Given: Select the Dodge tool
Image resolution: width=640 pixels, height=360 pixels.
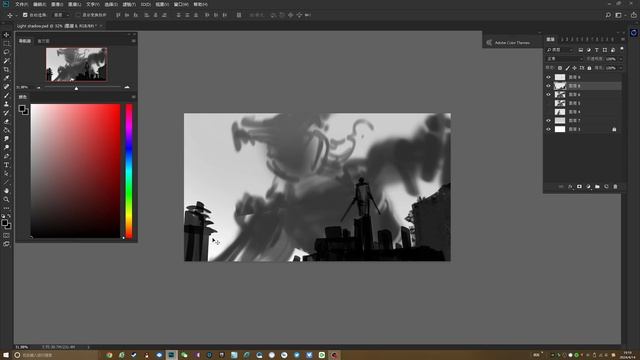Looking at the screenshot, I should point(6,147).
